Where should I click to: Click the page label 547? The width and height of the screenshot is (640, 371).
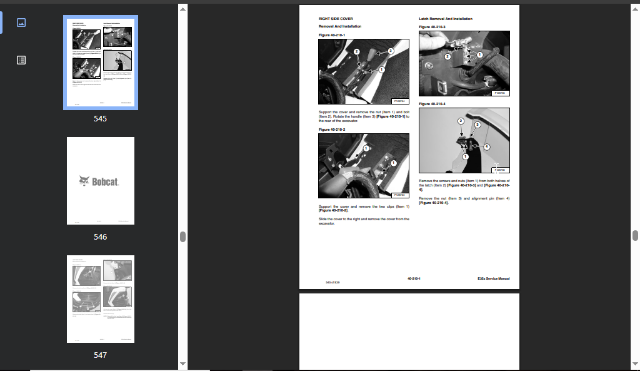(x=100, y=355)
